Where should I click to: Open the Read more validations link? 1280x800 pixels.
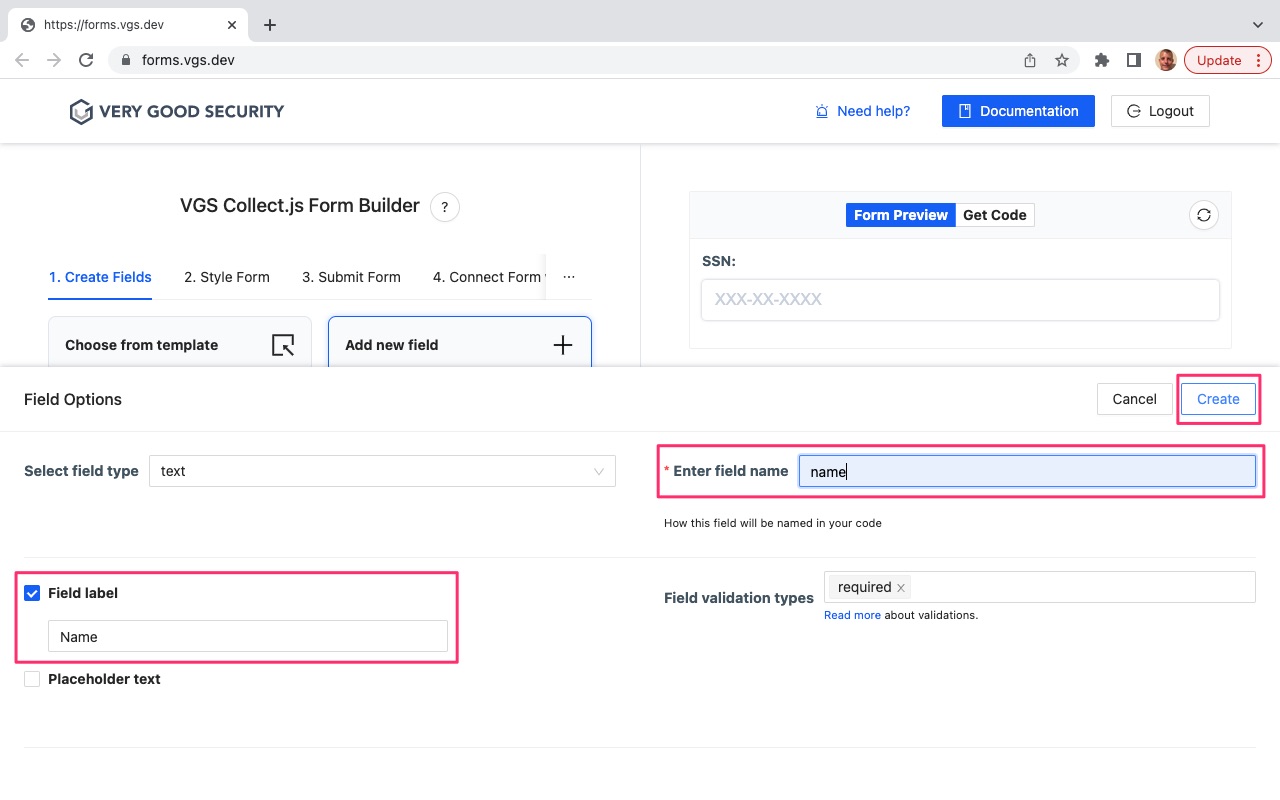[852, 615]
